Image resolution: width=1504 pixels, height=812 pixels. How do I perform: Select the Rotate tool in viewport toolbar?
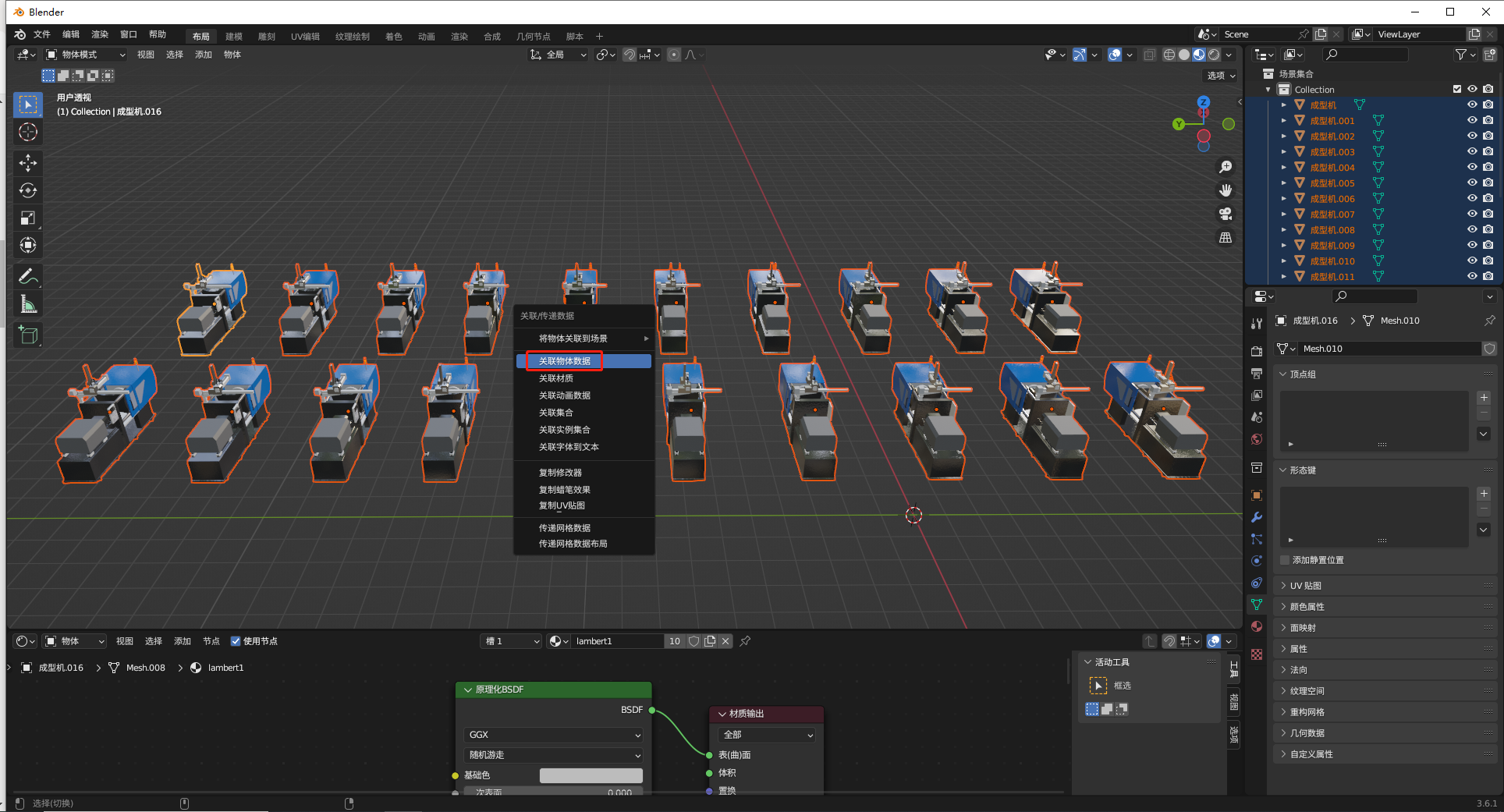(28, 190)
